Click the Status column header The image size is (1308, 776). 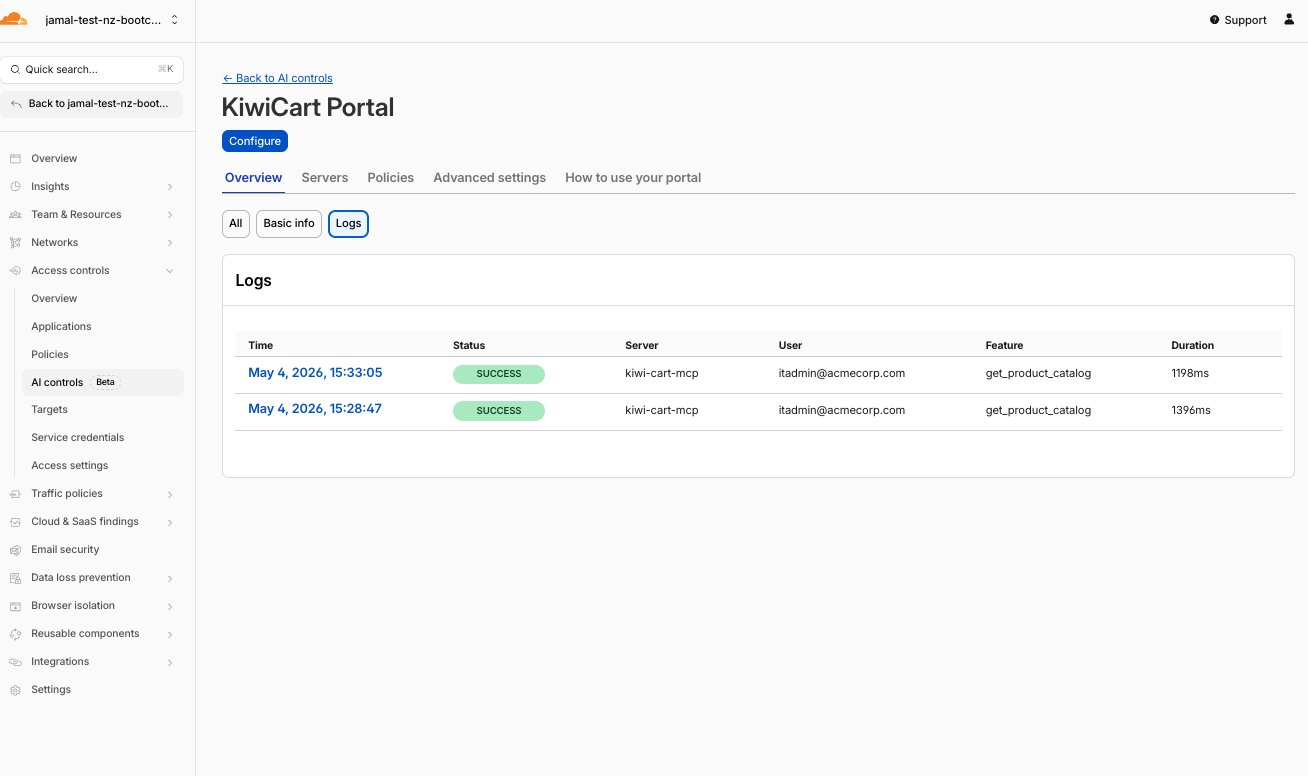(469, 345)
